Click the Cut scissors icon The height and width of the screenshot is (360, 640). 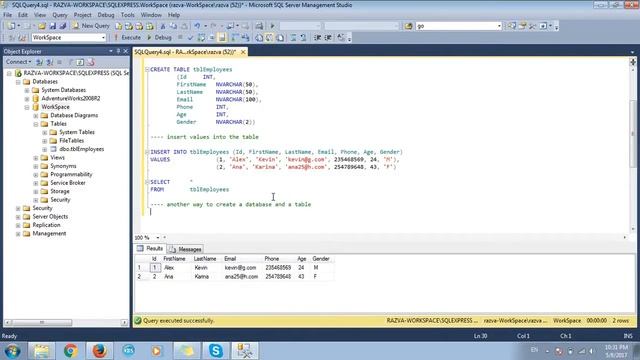[x=163, y=26]
